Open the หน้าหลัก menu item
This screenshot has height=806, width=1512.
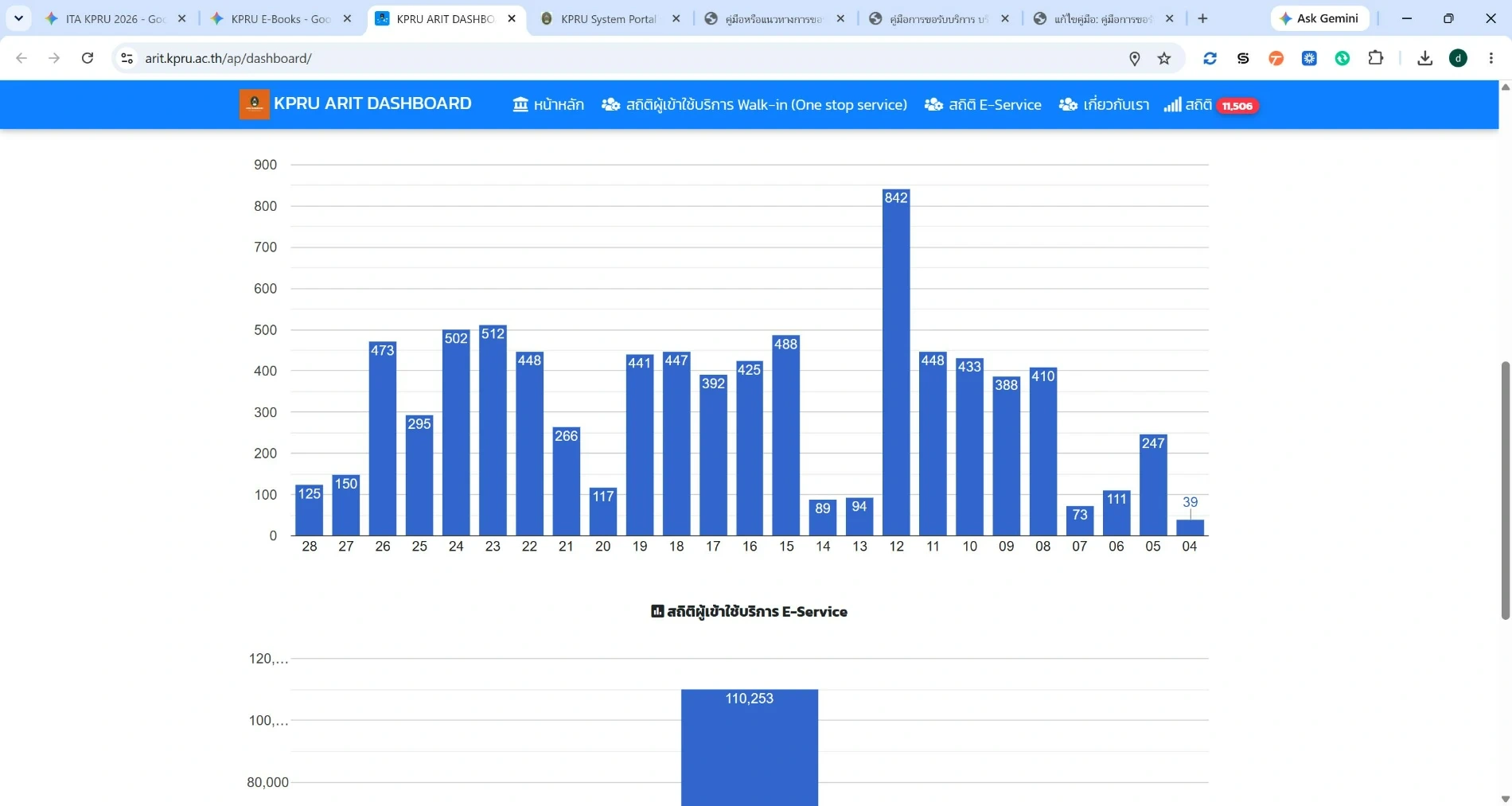(x=548, y=105)
